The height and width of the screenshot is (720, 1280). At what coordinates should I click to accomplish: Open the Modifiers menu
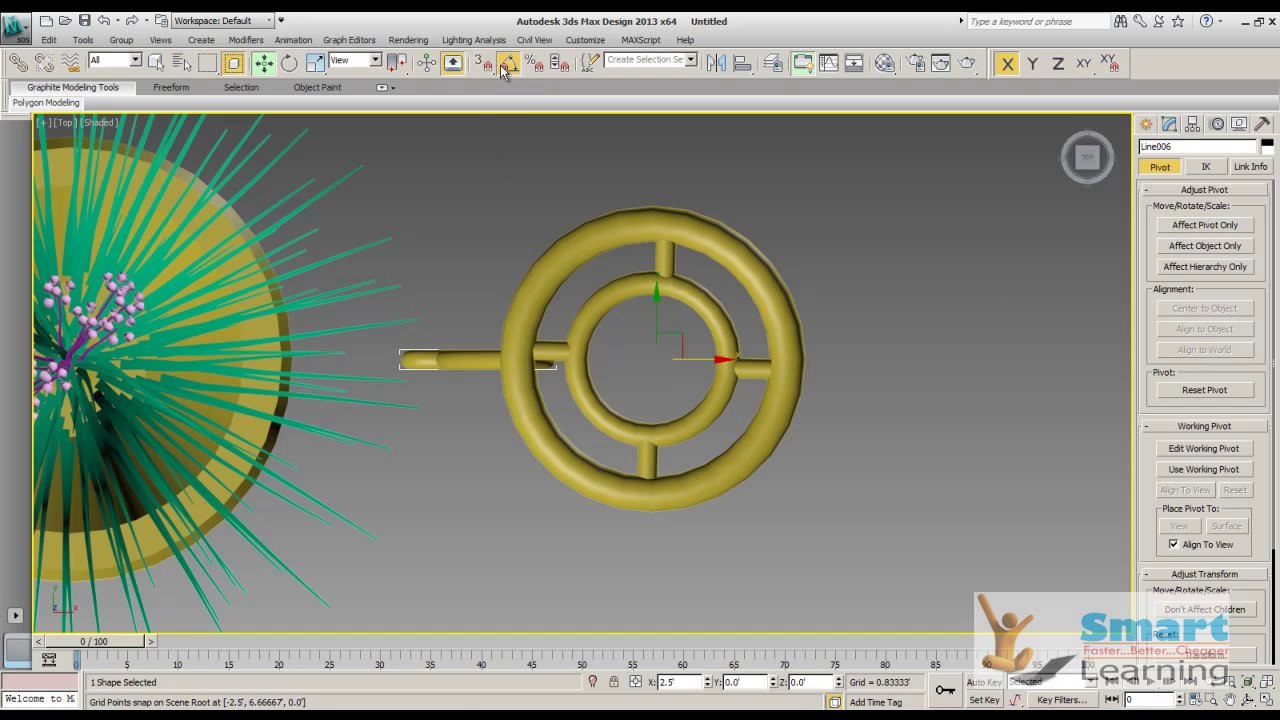(246, 40)
